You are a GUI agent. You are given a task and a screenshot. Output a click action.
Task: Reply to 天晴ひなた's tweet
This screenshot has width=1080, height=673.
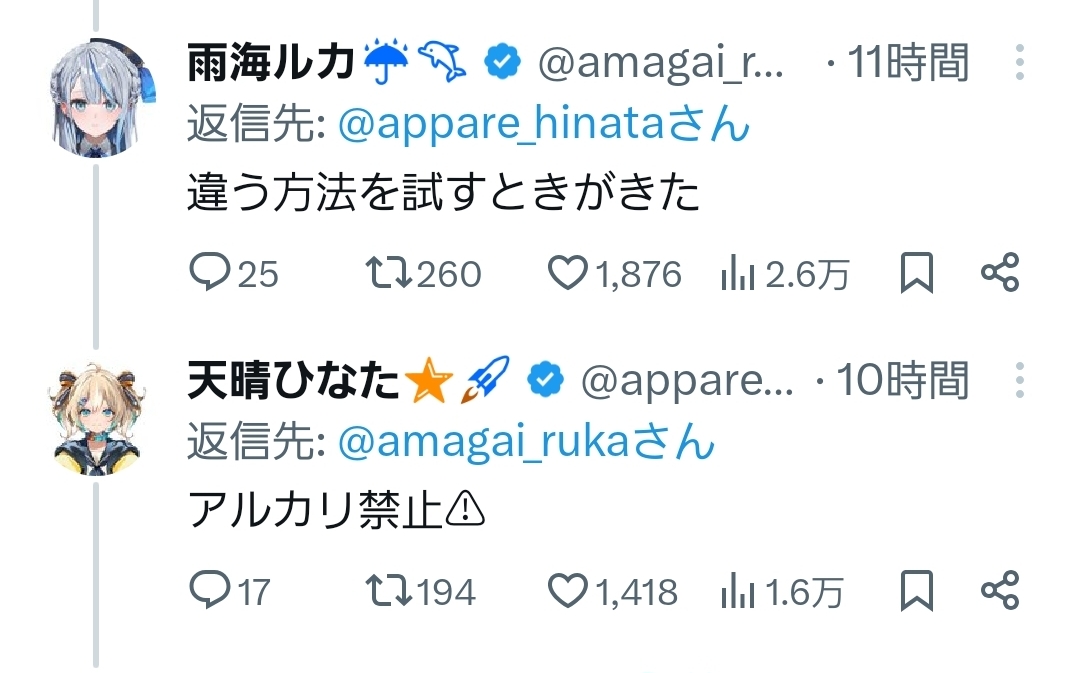[208, 591]
